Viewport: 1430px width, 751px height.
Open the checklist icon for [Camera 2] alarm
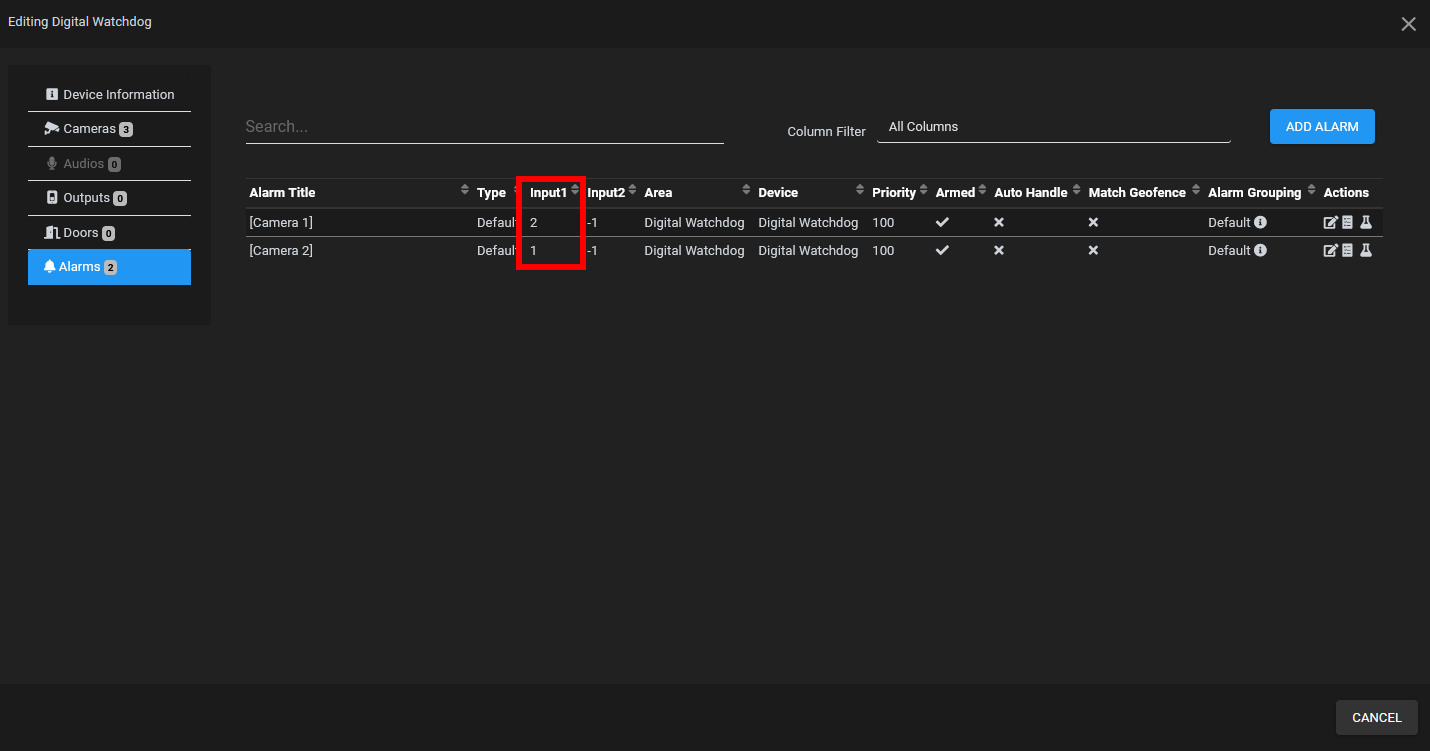point(1347,250)
